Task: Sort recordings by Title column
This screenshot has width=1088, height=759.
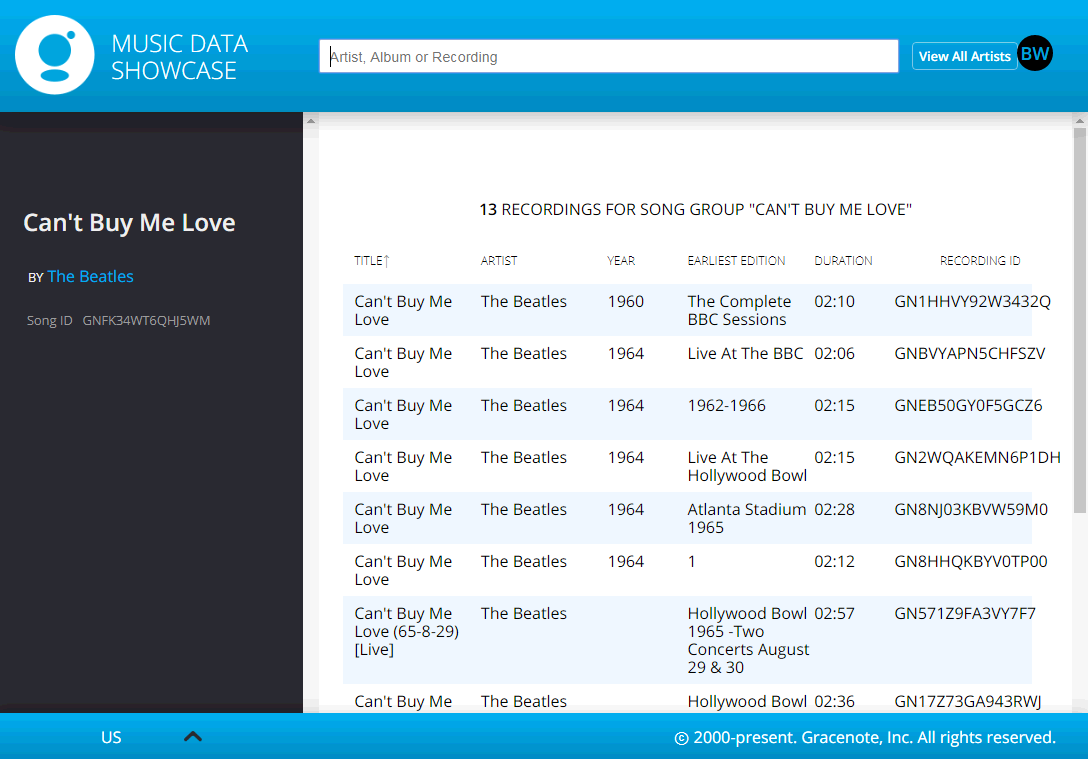Action: click(x=371, y=261)
